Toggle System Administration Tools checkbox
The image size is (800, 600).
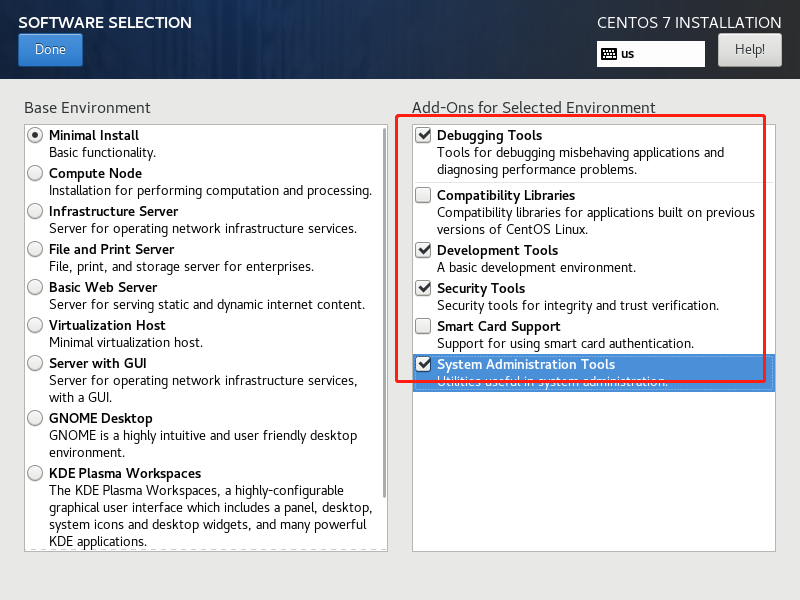[x=424, y=364]
